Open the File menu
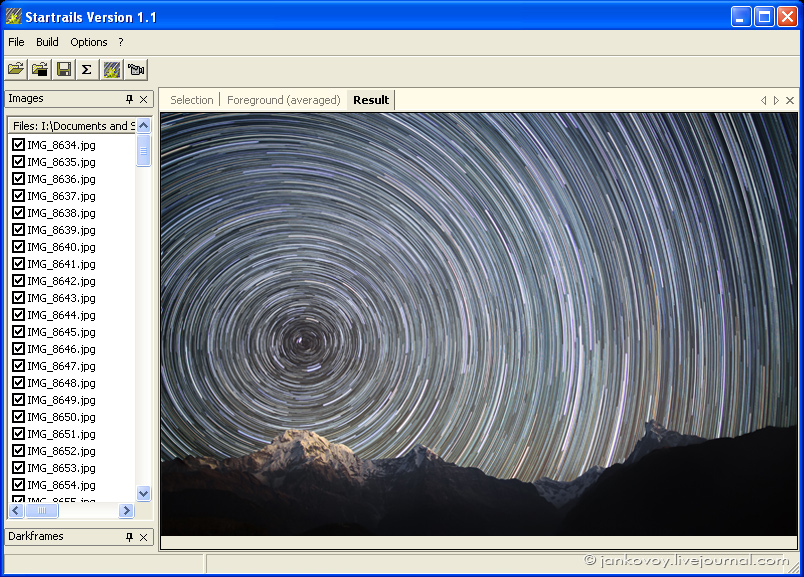This screenshot has height=577, width=804. click(x=16, y=42)
